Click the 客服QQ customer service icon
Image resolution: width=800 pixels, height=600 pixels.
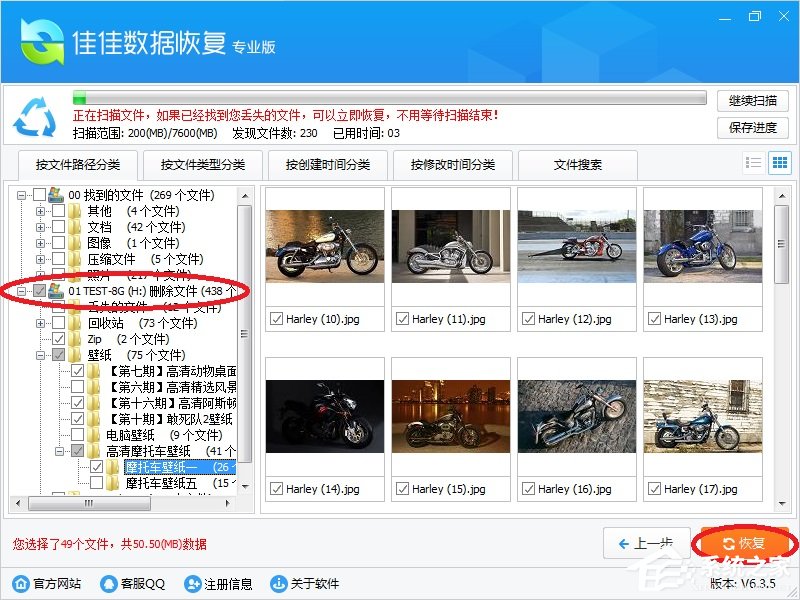[108, 583]
